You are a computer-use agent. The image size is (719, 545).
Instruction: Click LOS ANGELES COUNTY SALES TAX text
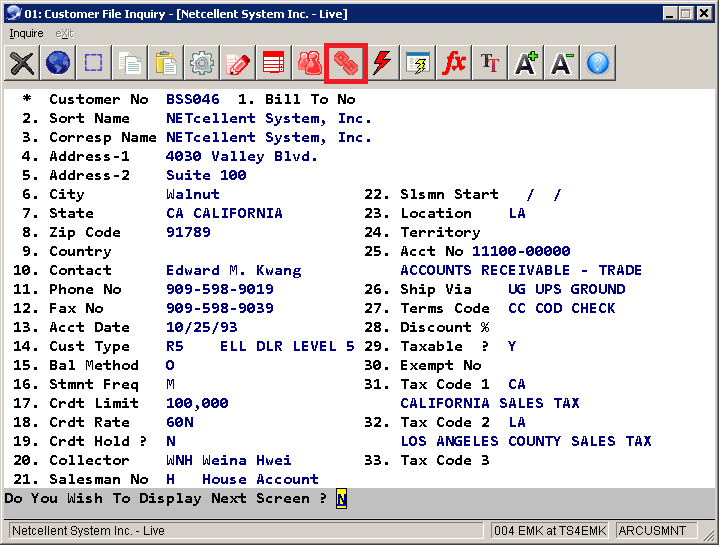click(x=526, y=441)
